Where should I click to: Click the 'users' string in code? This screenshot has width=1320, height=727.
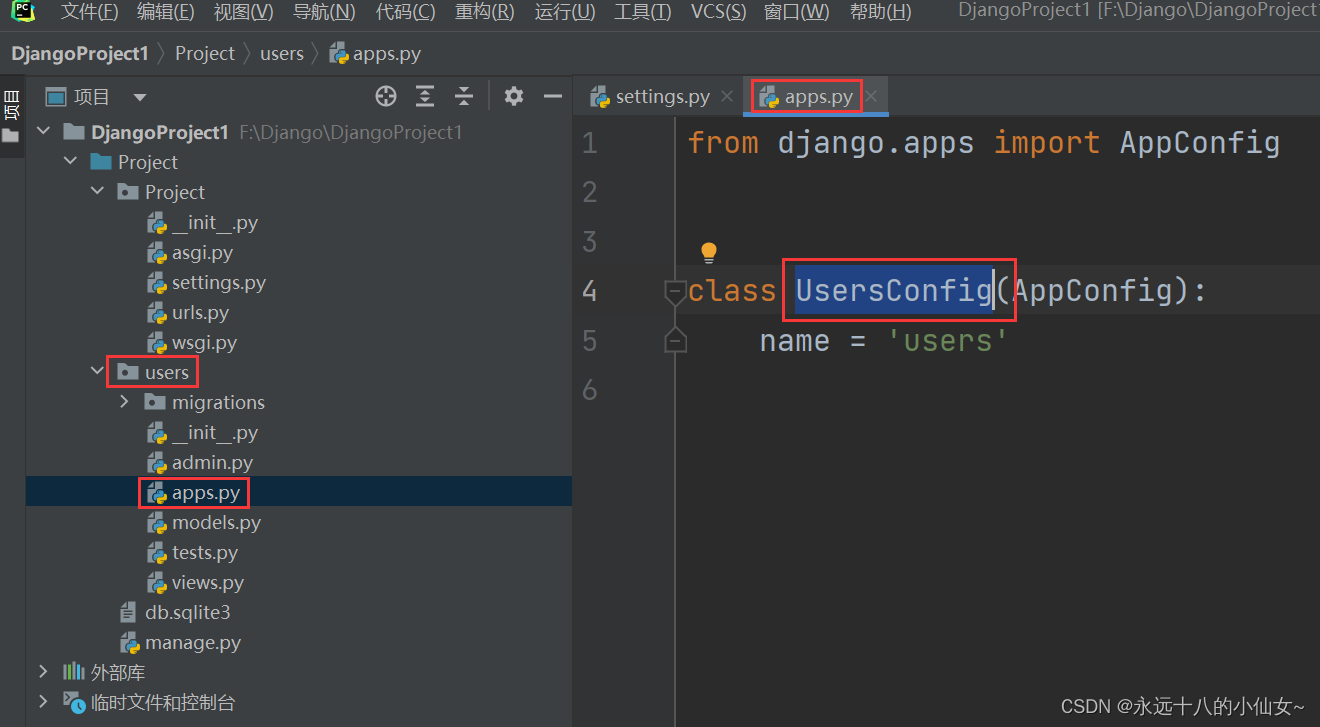(x=948, y=341)
